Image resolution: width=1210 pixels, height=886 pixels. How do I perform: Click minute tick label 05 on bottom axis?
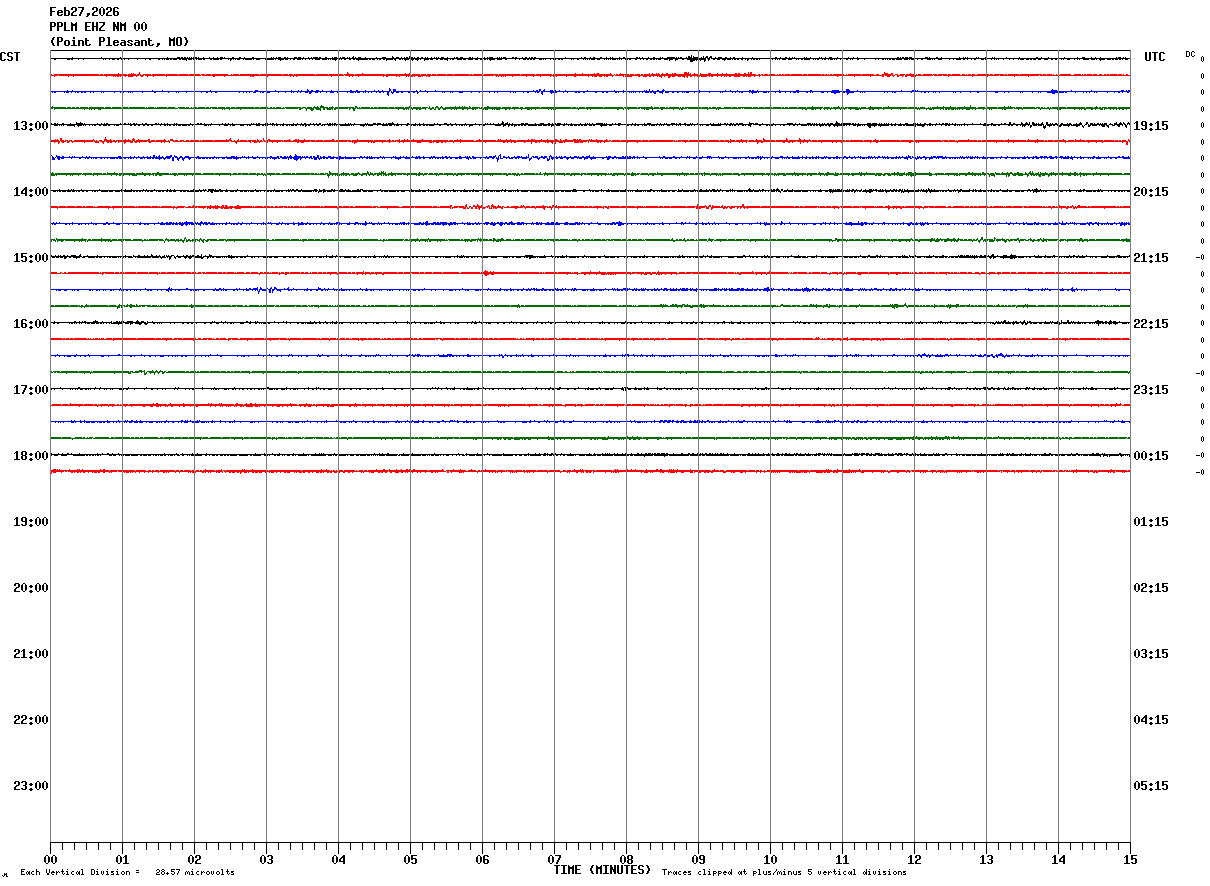click(x=410, y=859)
